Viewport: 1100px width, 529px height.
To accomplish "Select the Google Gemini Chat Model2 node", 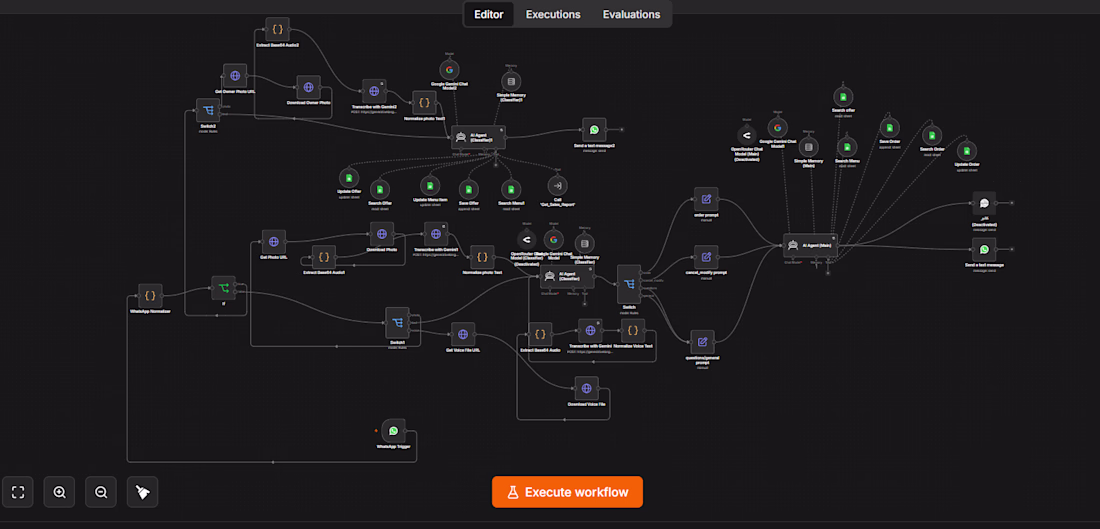I will pyautogui.click(x=449, y=69).
